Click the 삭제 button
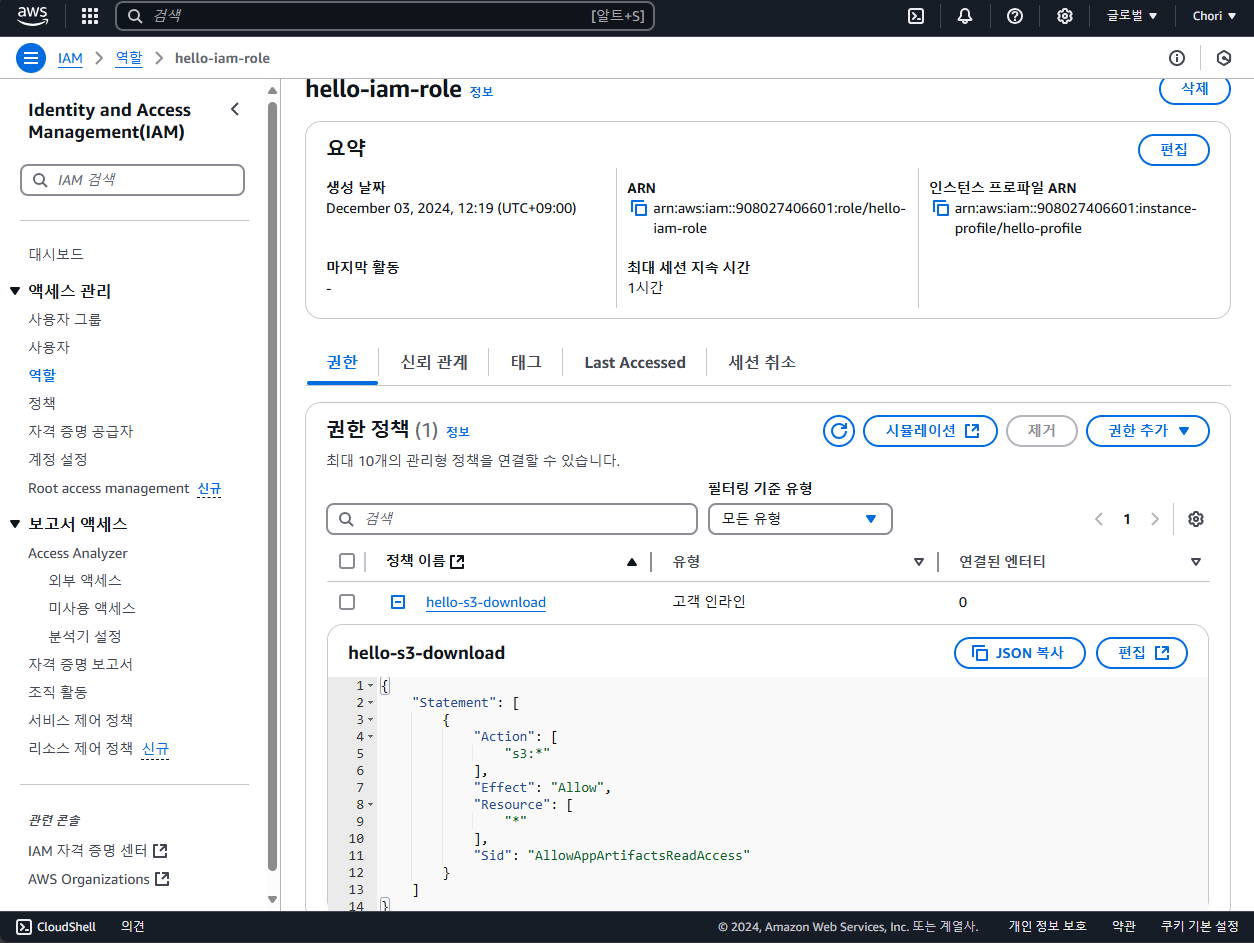This screenshot has width=1254, height=943. point(1195,88)
